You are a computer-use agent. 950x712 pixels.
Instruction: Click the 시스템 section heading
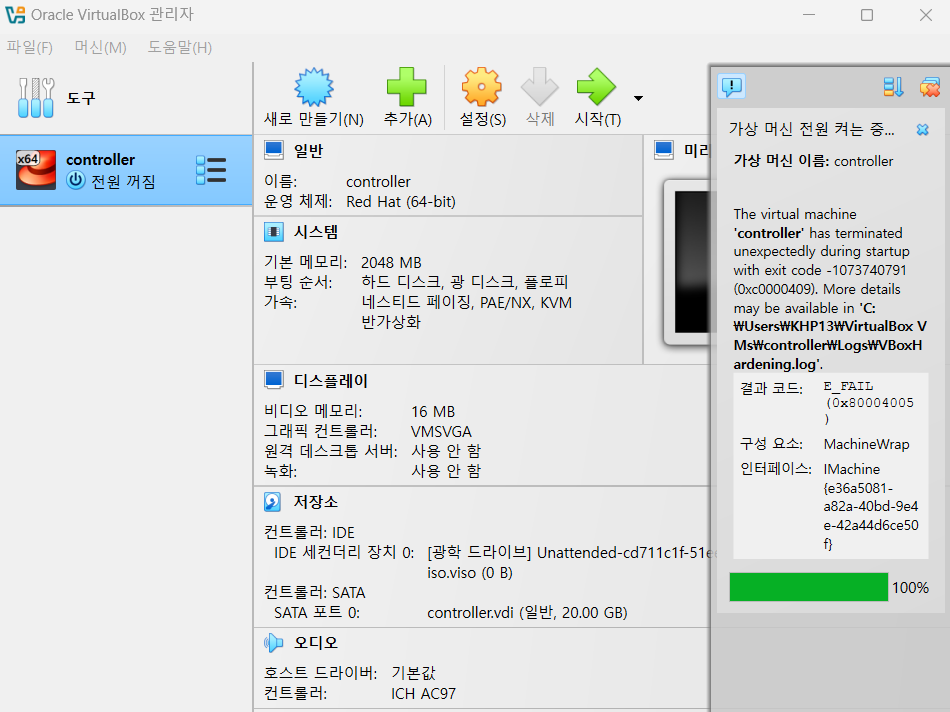click(316, 232)
